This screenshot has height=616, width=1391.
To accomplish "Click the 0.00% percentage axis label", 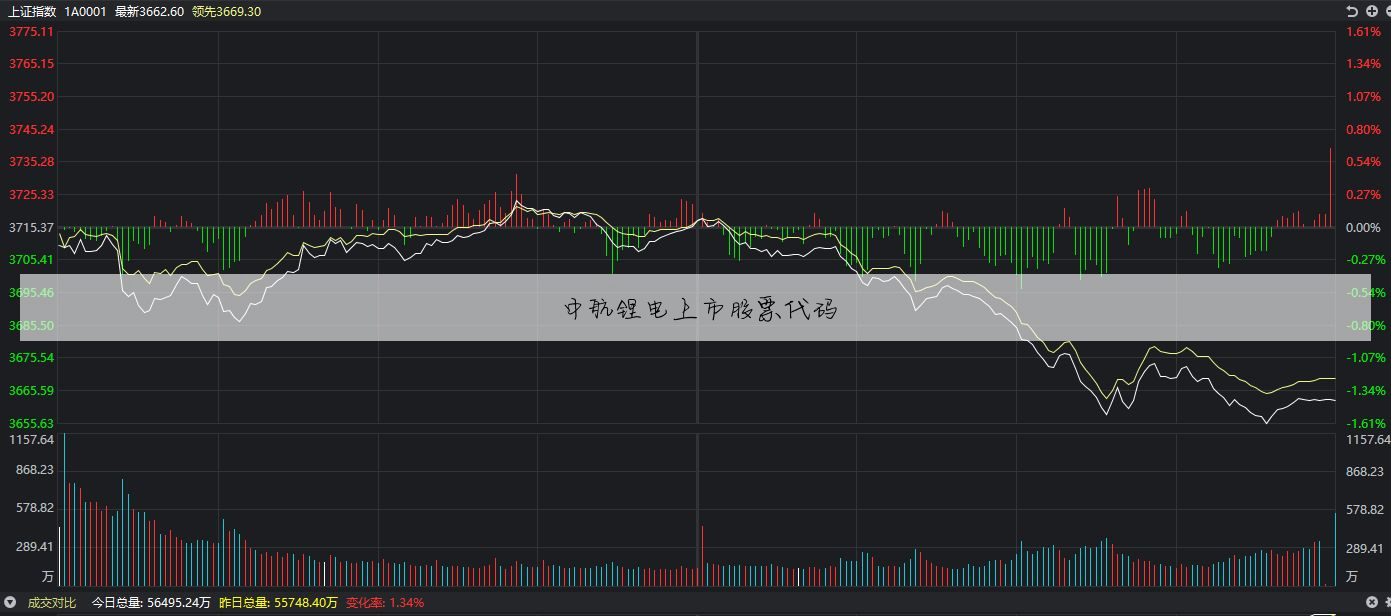I will [x=1363, y=228].
